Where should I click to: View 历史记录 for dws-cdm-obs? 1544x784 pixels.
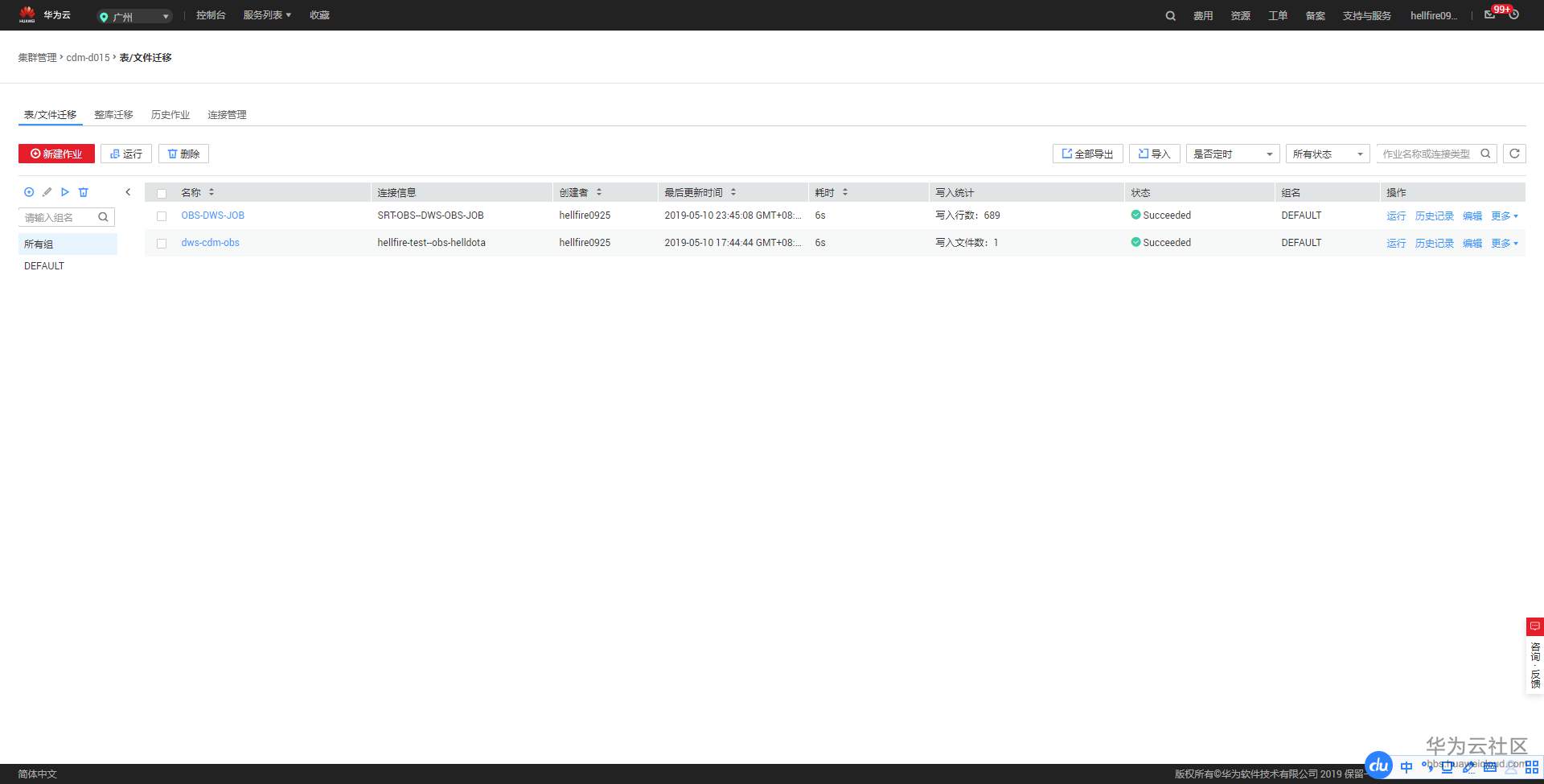pos(1435,243)
